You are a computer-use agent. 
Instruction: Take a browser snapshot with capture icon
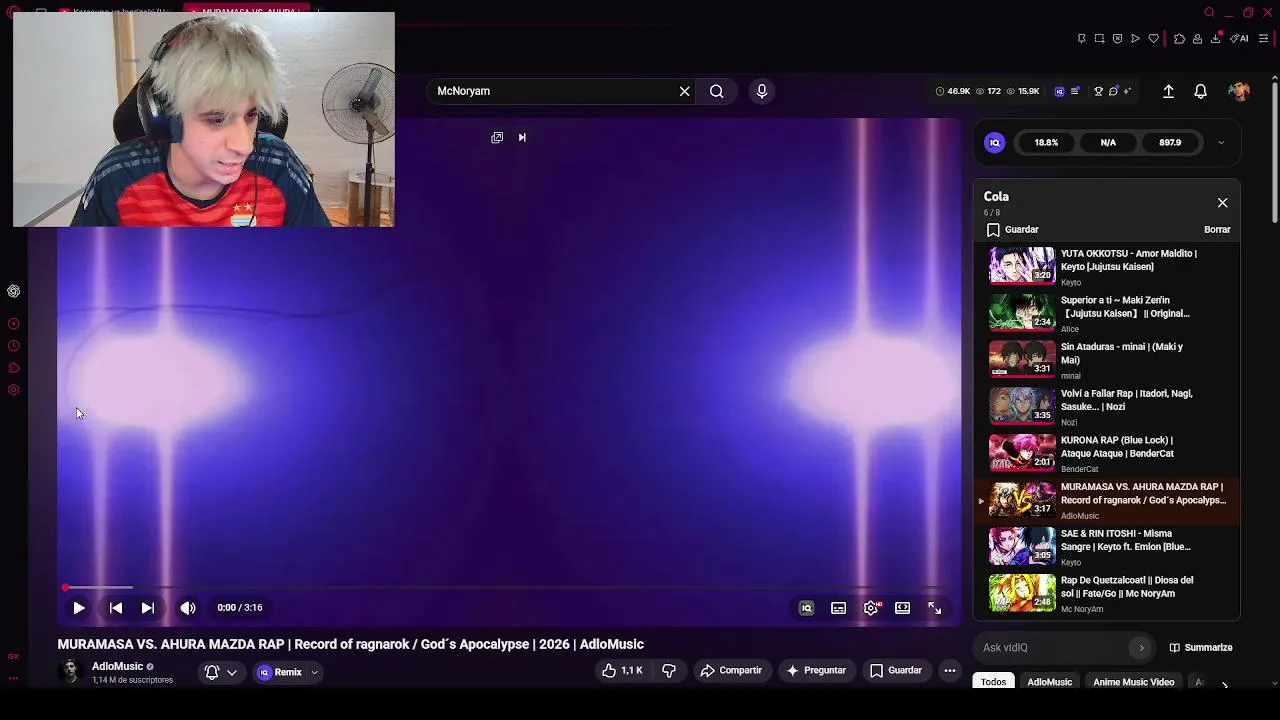point(1099,39)
